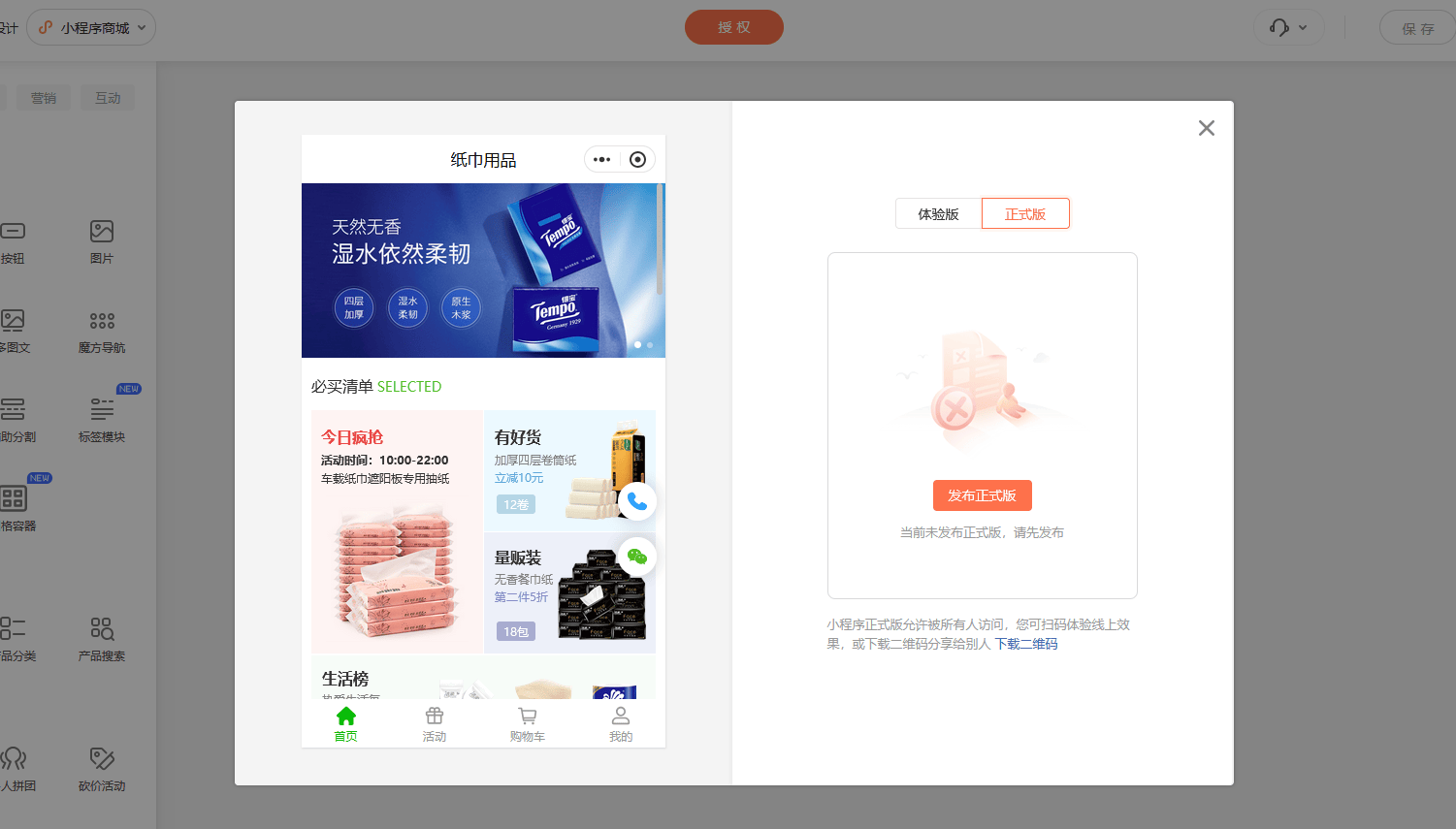Click the mini-program circle close icon
Screen dimensions: 1456x829
(x=637, y=159)
